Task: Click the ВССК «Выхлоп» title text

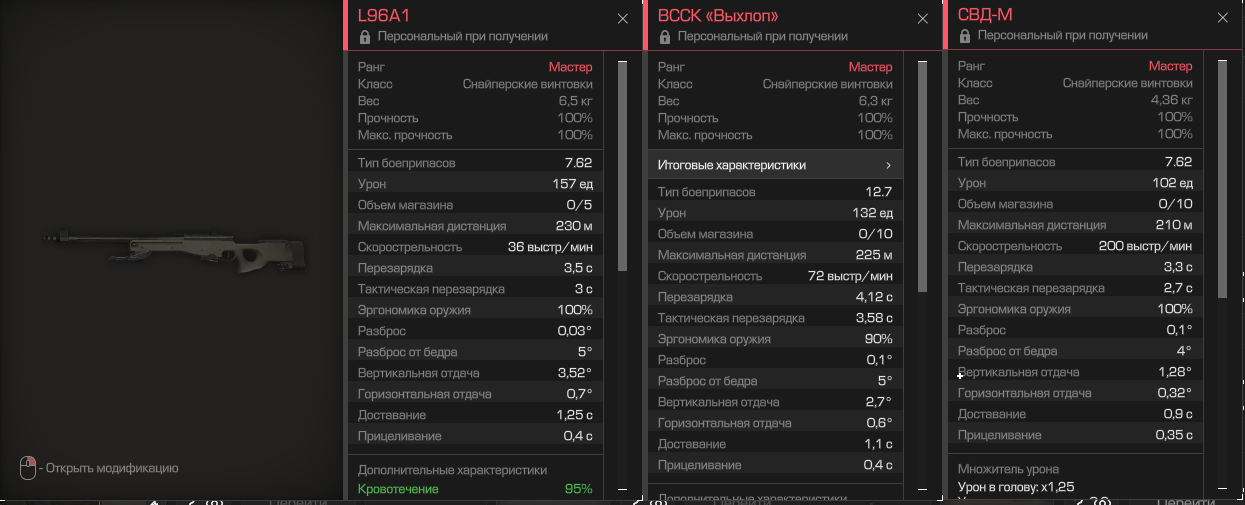Action: pos(718,16)
